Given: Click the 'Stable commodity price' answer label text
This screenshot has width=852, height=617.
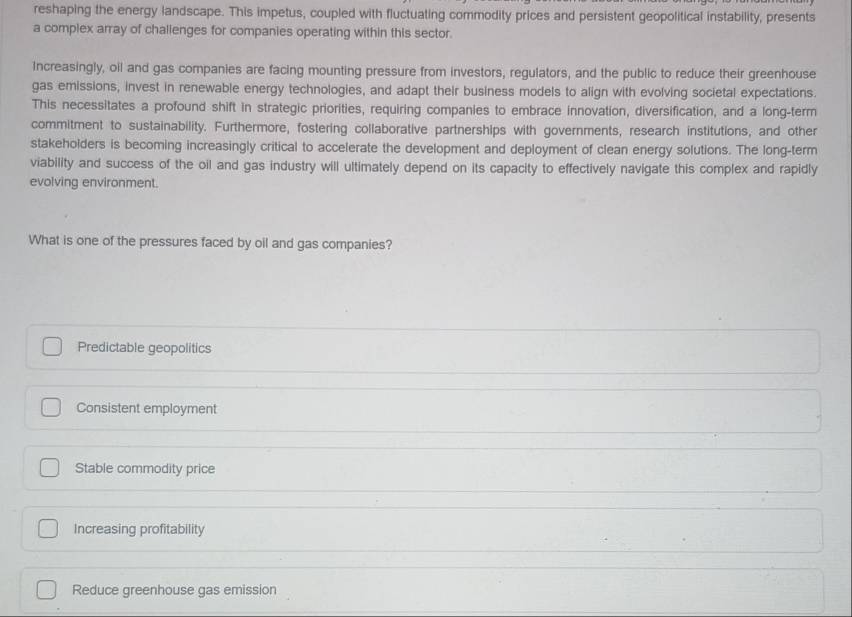Looking at the screenshot, I should [x=145, y=468].
